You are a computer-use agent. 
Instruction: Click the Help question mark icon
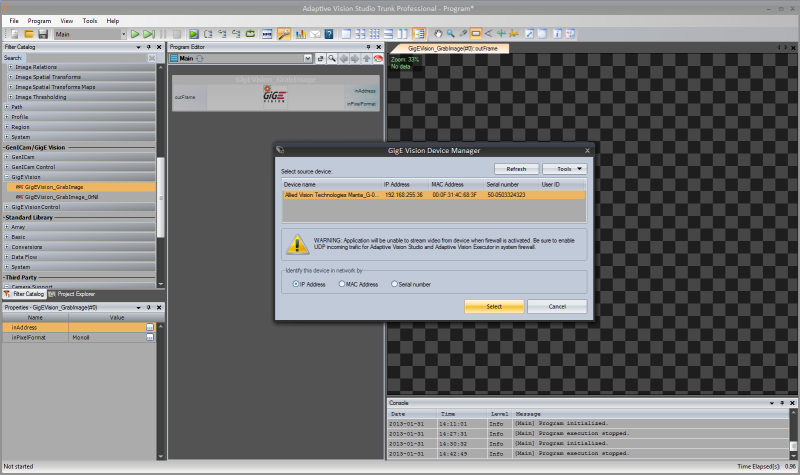click(x=328, y=34)
